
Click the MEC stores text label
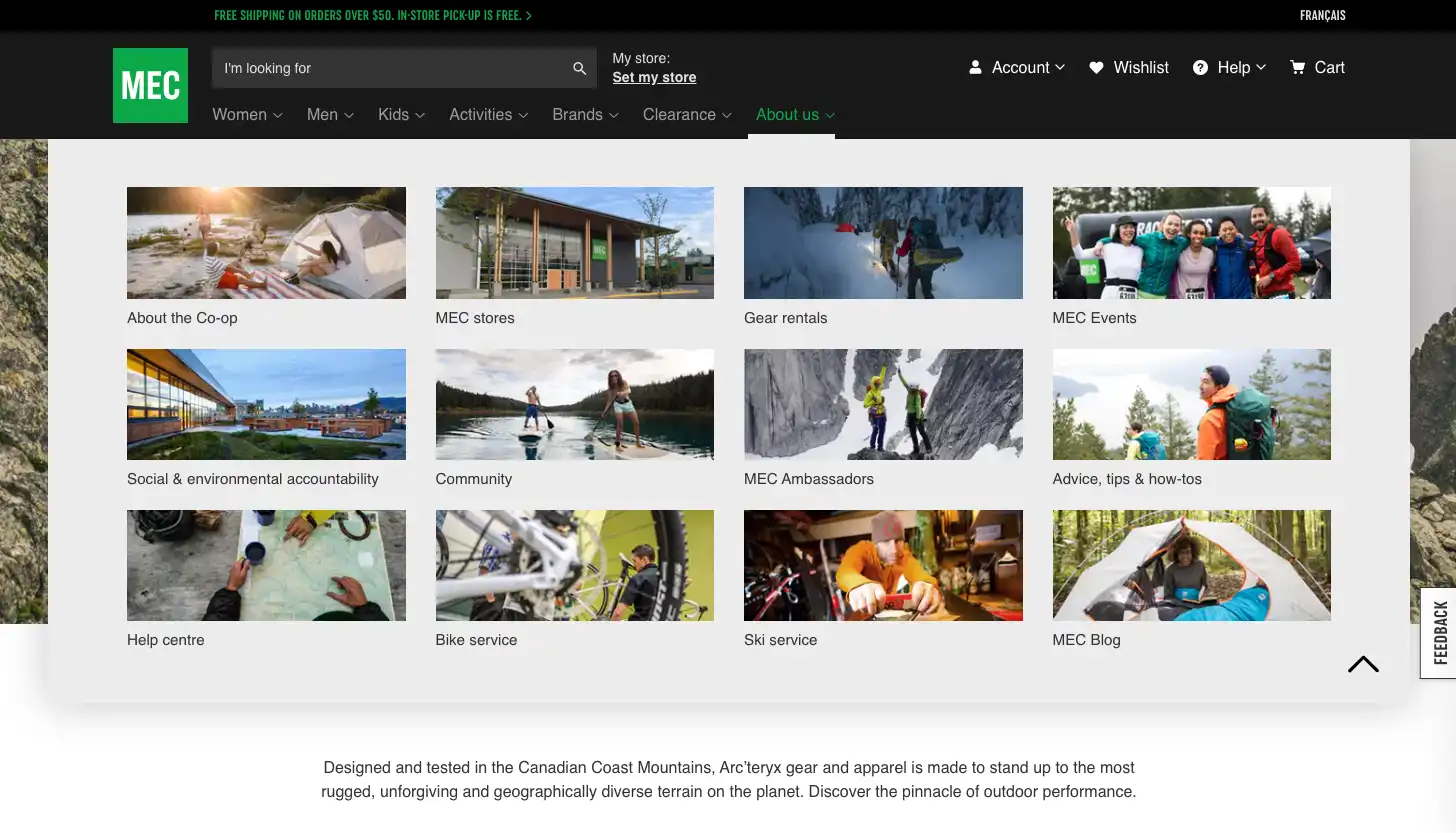475,318
